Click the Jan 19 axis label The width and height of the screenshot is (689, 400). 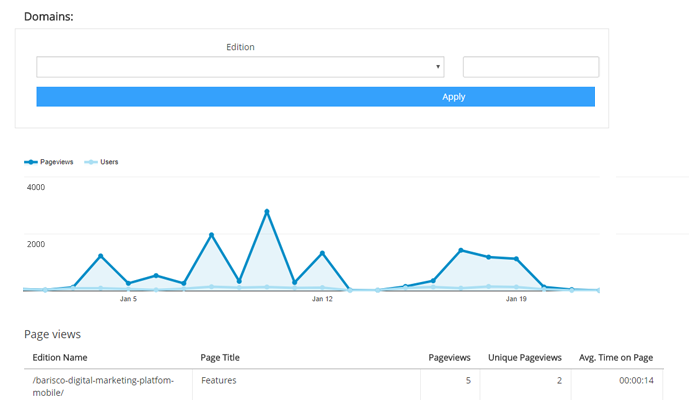516,299
